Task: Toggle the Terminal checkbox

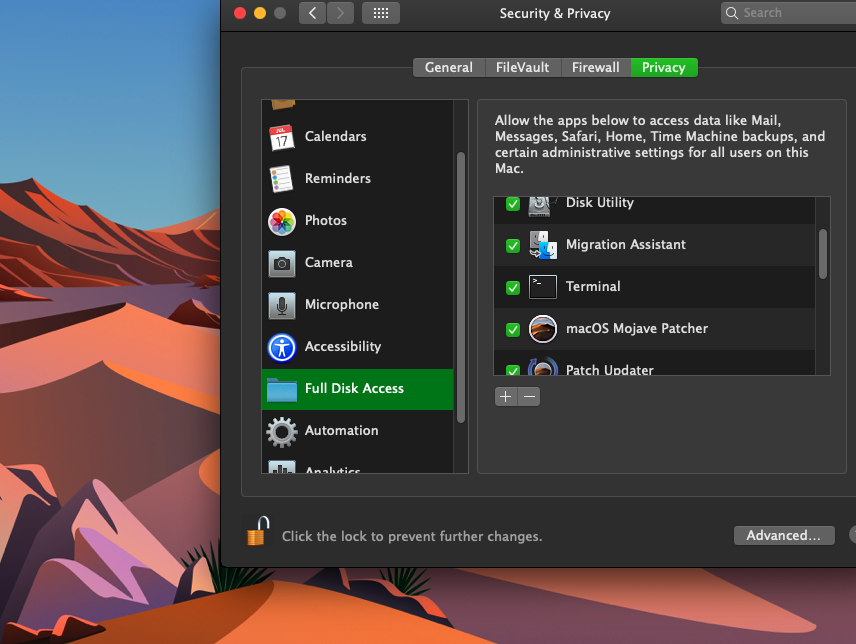Action: (513, 288)
